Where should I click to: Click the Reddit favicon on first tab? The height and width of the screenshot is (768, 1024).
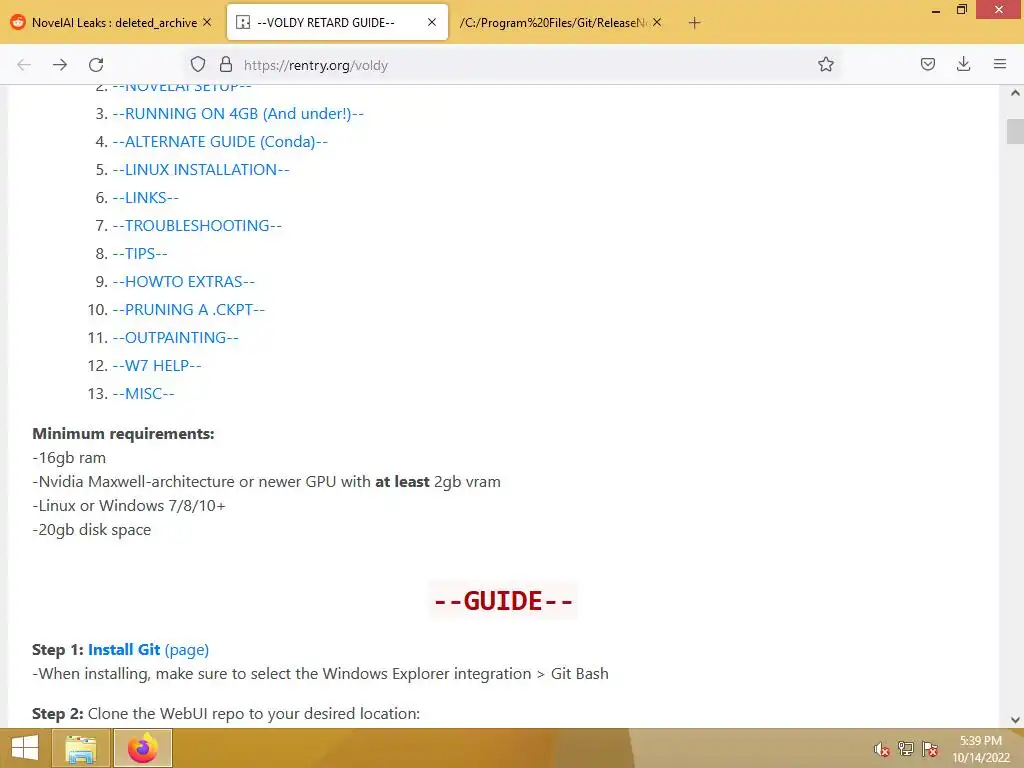click(18, 22)
